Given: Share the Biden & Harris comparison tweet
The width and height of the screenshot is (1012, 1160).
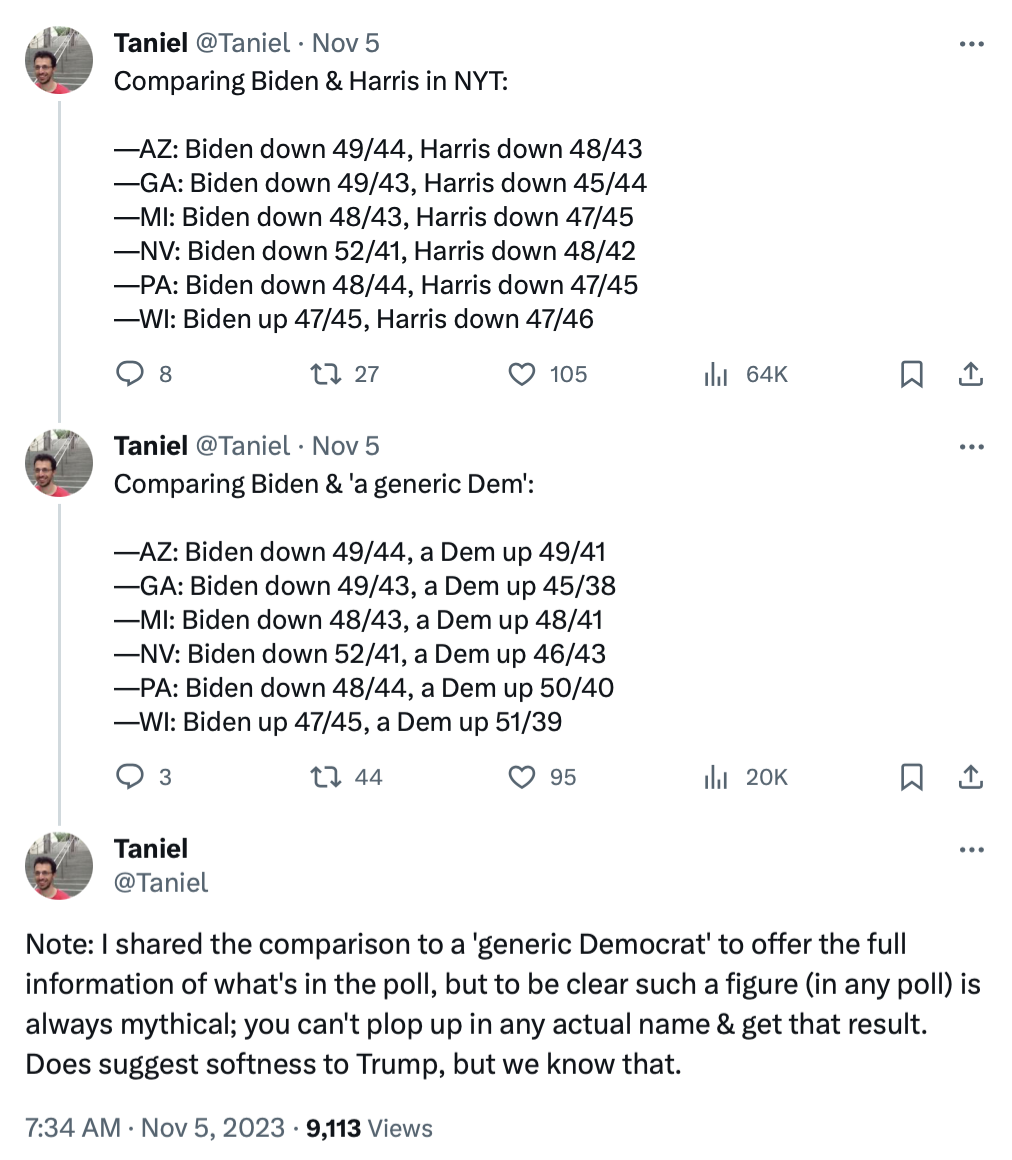Looking at the screenshot, I should click(x=970, y=374).
